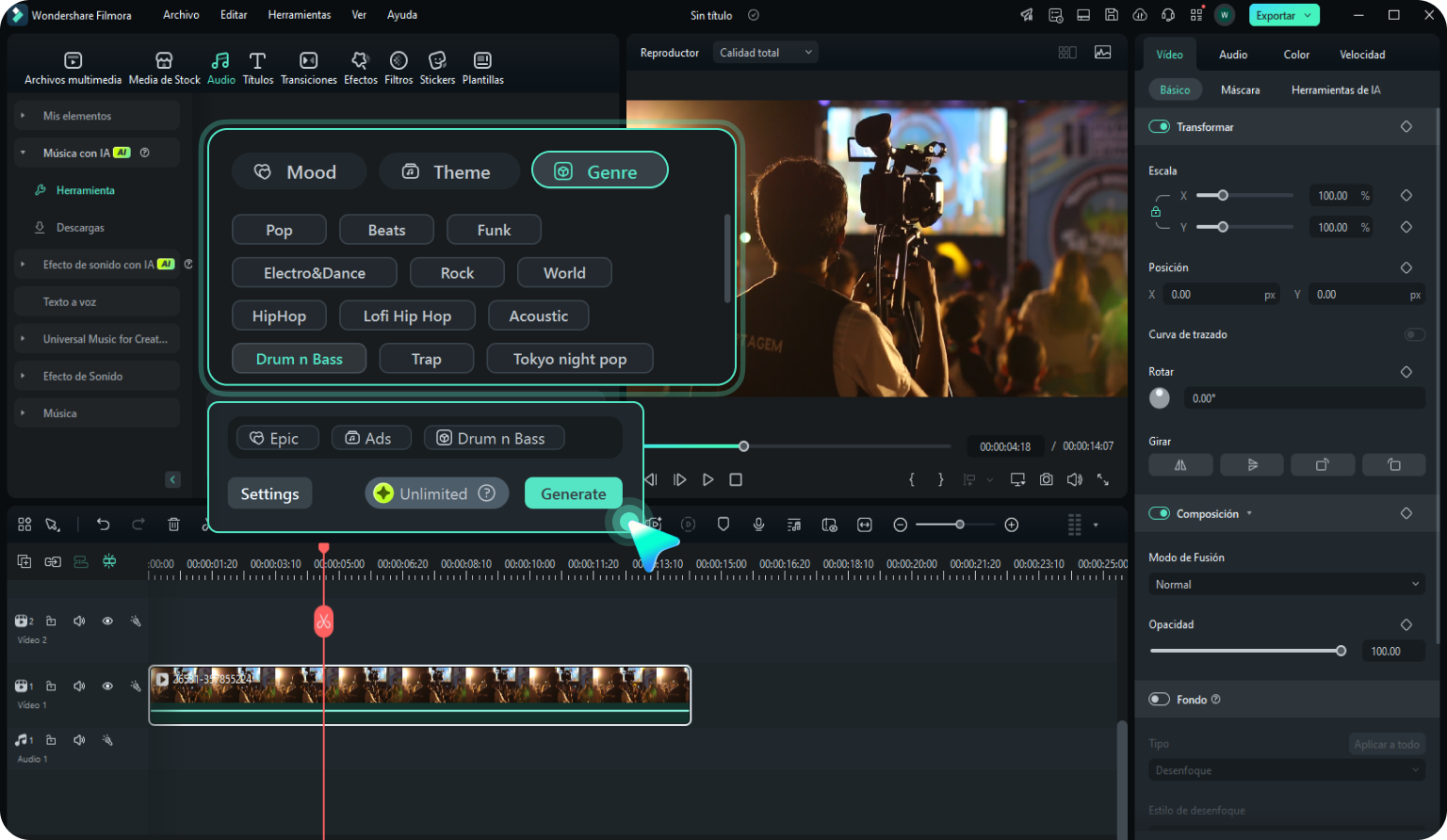Click the redo arrow in the timeline toolbar
This screenshot has height=840, width=1447.
tap(138, 525)
